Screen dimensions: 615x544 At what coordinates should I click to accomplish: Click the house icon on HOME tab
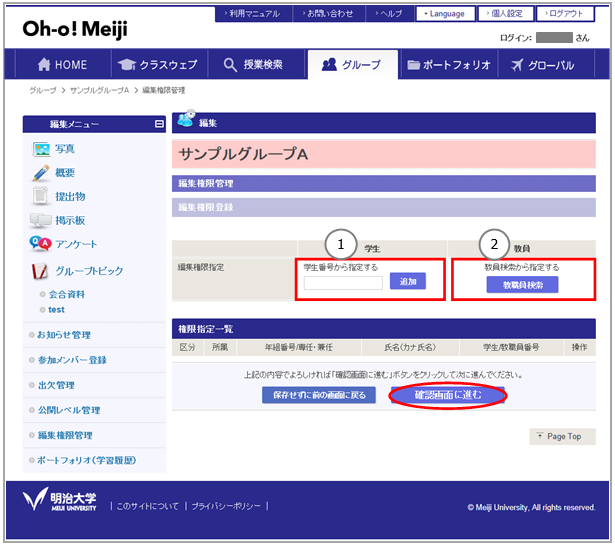[44, 64]
